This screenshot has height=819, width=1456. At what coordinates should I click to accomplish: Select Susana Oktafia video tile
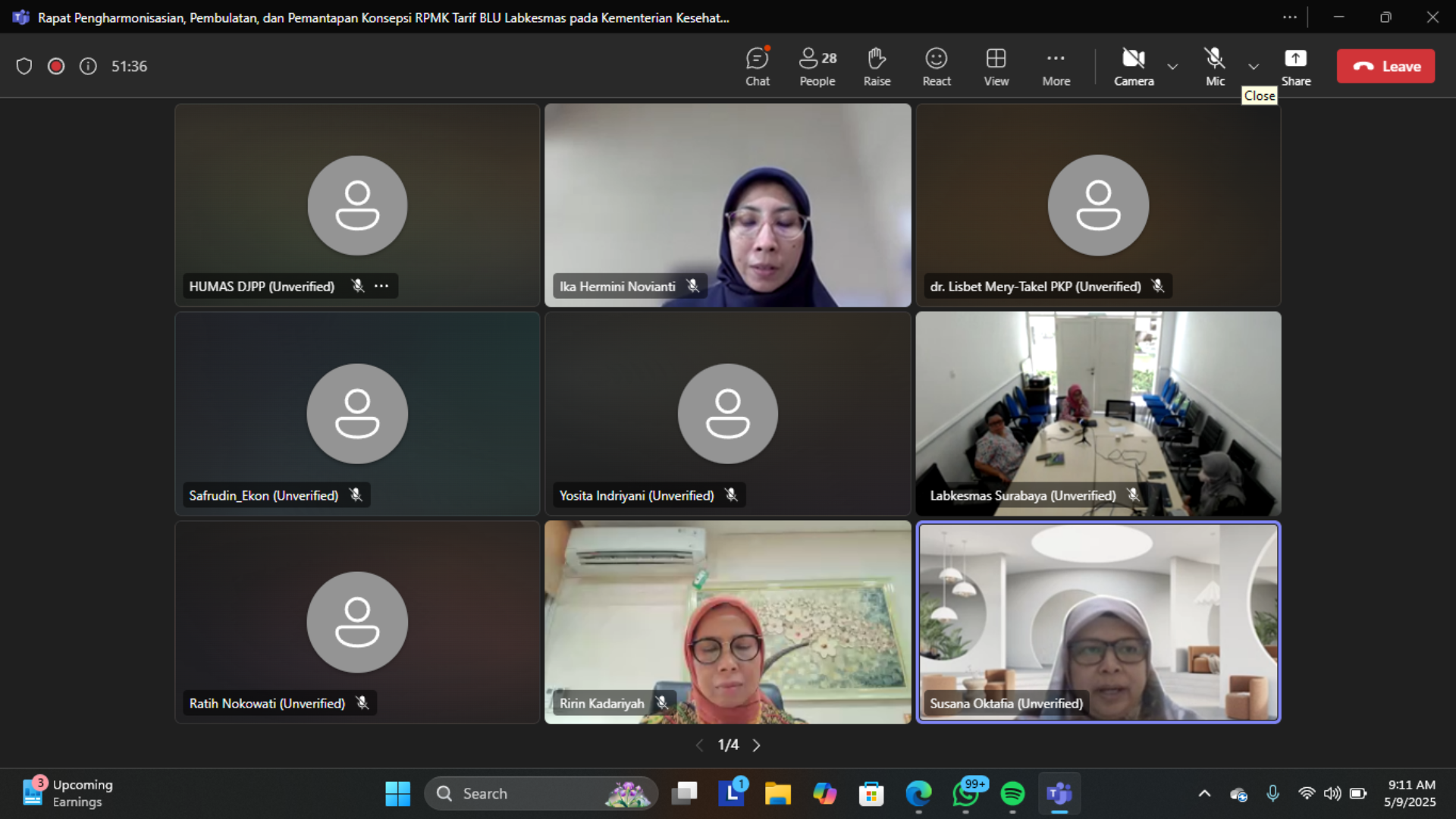point(1098,622)
